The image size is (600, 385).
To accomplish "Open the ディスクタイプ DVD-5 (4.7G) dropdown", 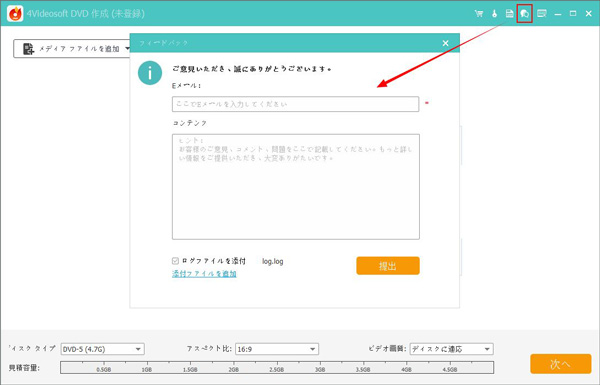I will pyautogui.click(x=102, y=349).
